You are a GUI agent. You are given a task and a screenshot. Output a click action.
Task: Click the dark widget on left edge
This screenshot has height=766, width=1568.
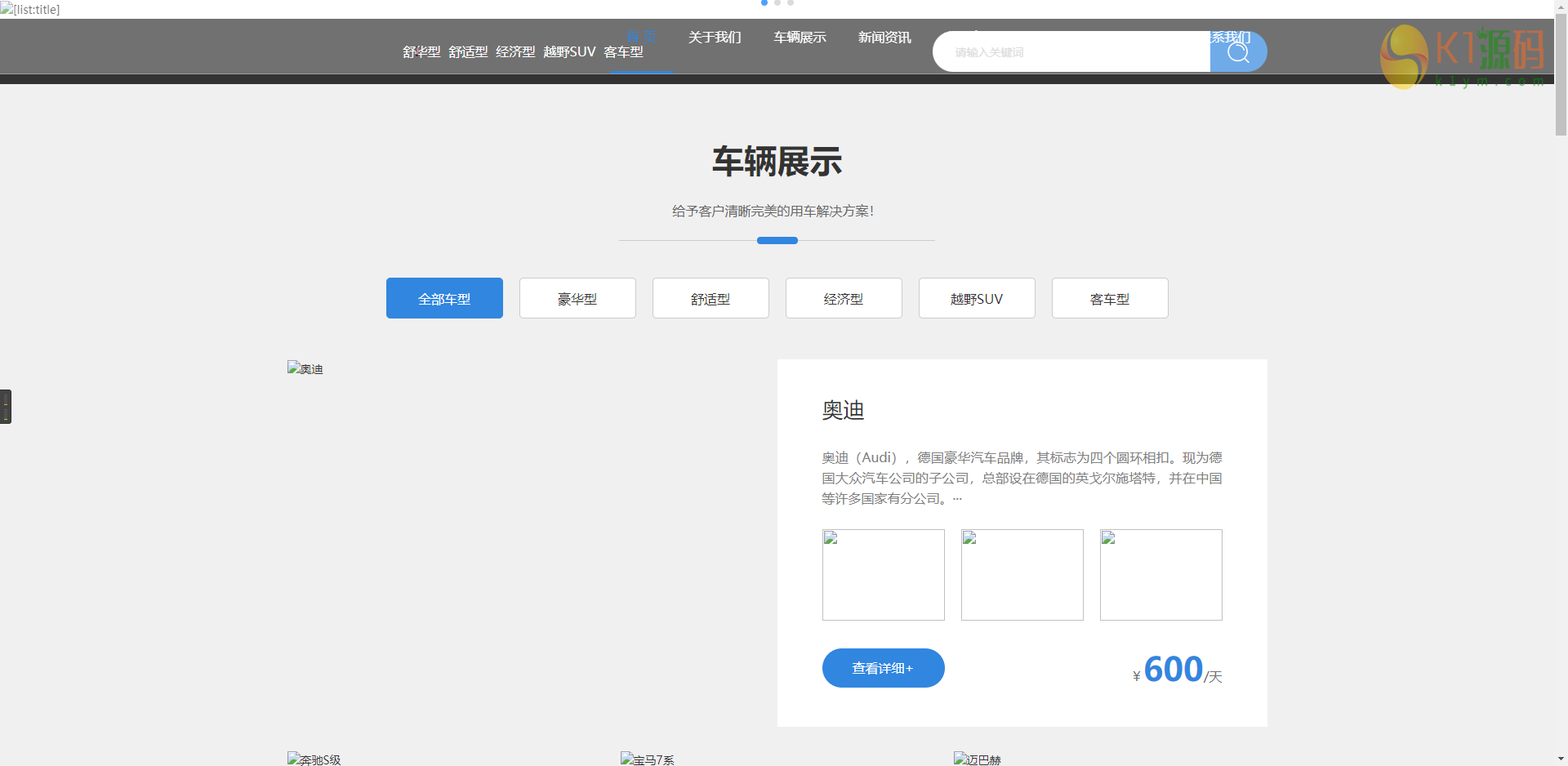tap(6, 406)
